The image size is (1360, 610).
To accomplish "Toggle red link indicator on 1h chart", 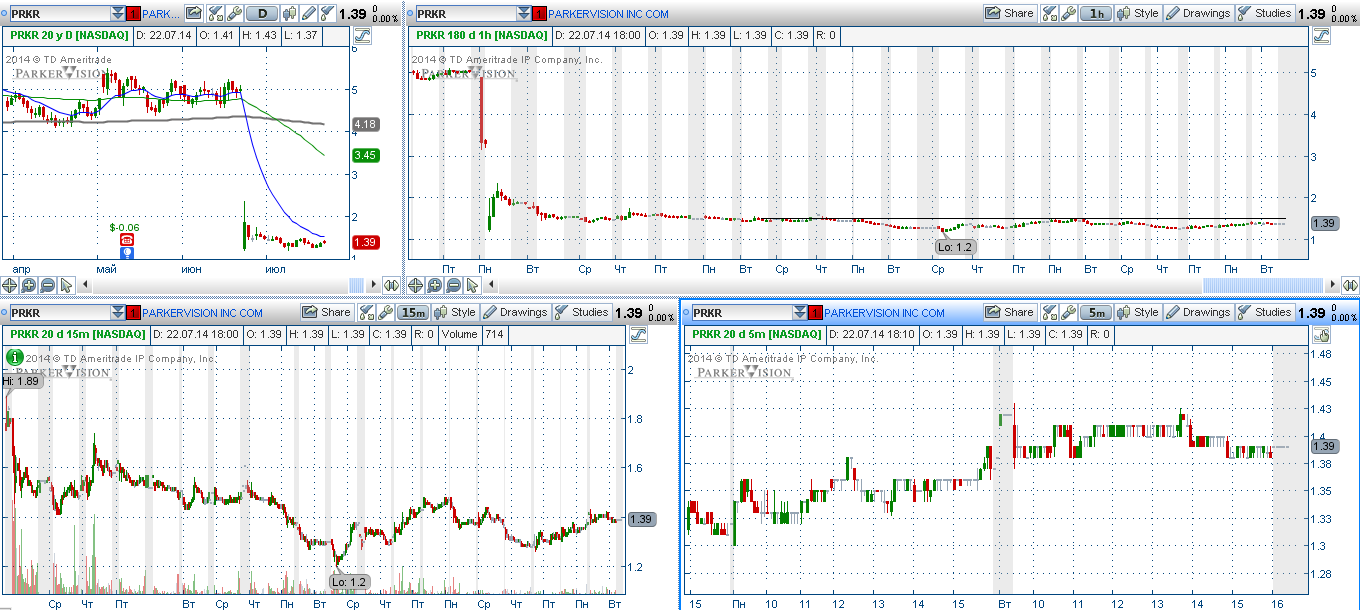I will point(540,13).
